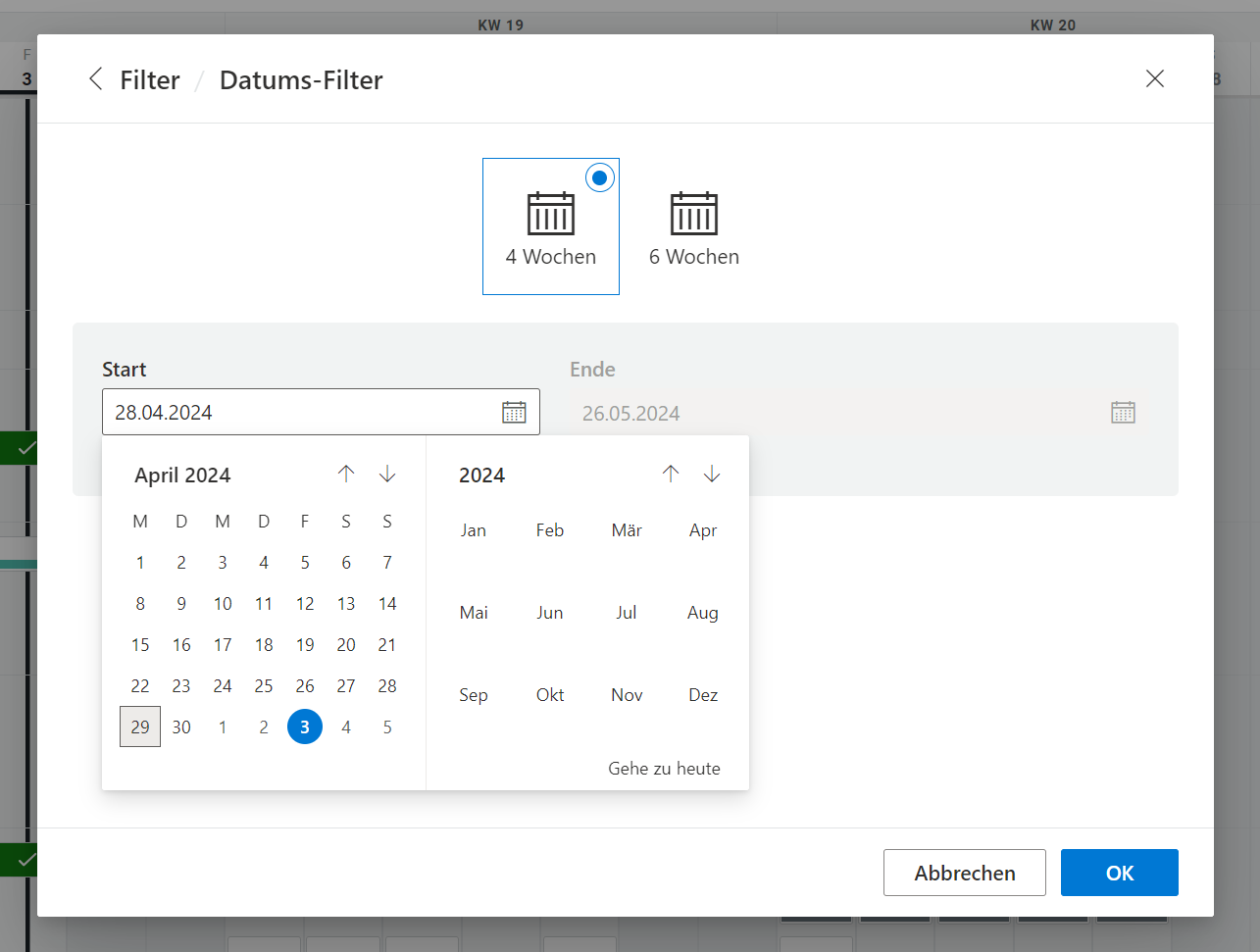Viewport: 1260px width, 952px height.
Task: Pick day 24 in the April calendar
Action: 223,686
